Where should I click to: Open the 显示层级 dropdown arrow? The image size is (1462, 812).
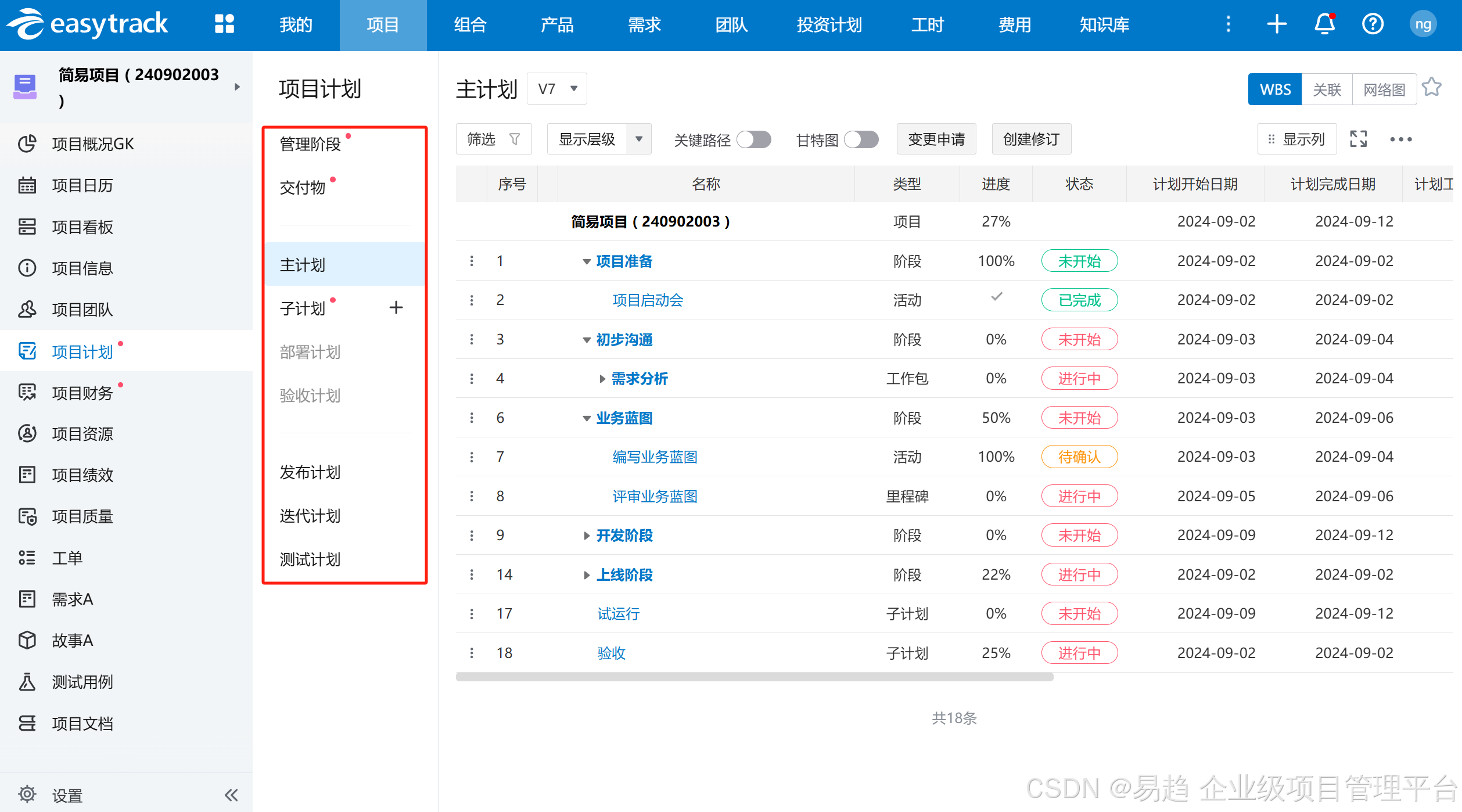639,139
